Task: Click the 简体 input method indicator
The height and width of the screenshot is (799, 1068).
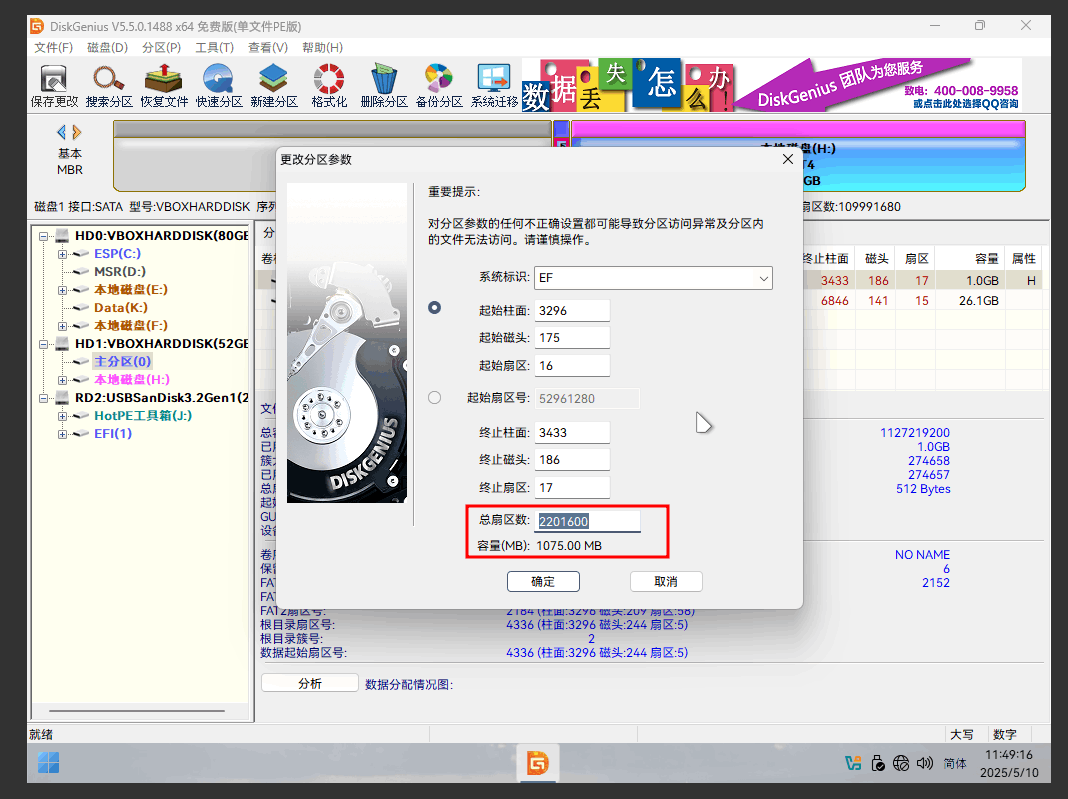Action: 955,764
